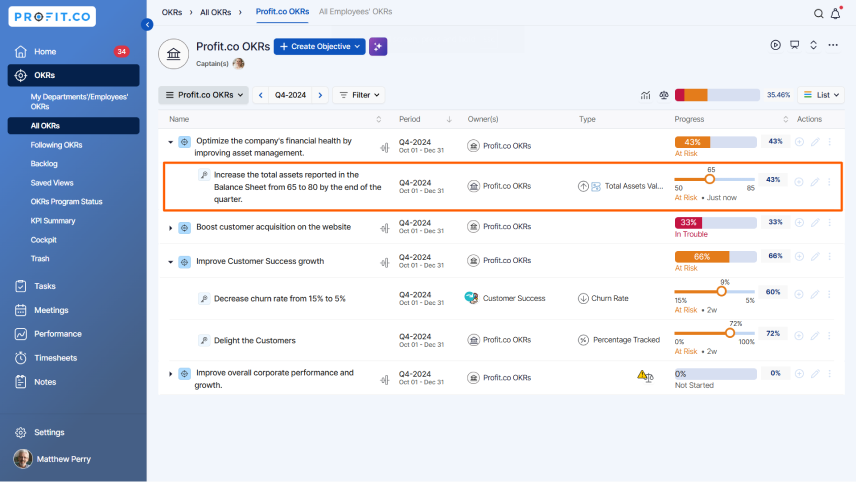Click the Profit.co organization bank icon
856x482 pixels.
tap(174, 53)
